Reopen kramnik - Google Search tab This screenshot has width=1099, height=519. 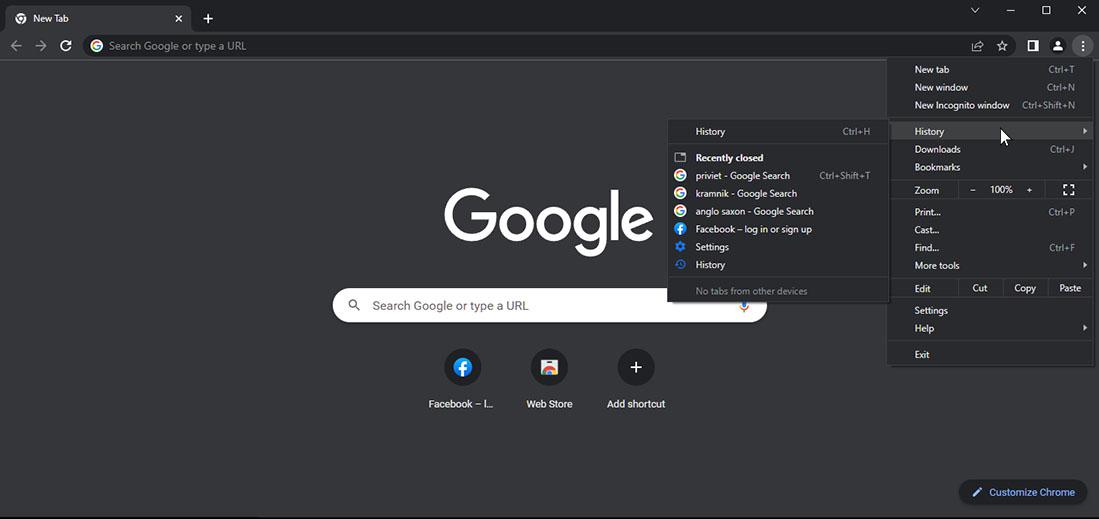[x=778, y=193]
